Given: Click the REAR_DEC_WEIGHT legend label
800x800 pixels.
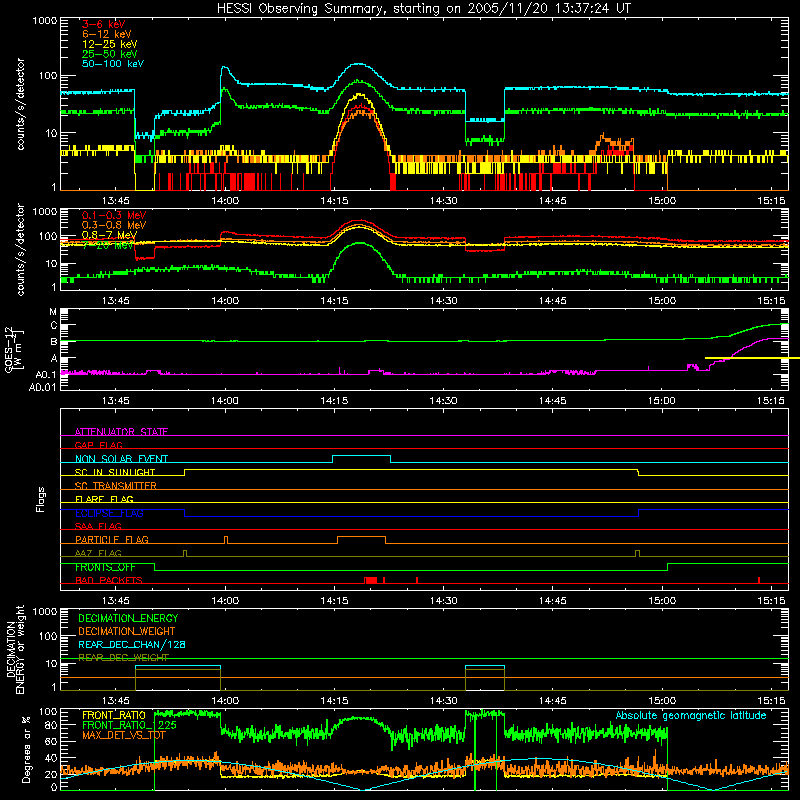Looking at the screenshot, I should pyautogui.click(x=123, y=658).
